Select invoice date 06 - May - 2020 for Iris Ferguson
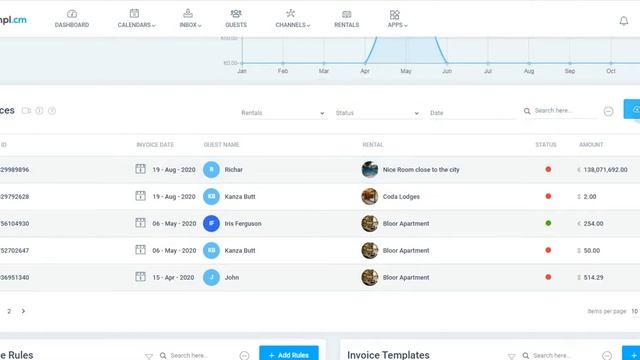This screenshot has height=360, width=640. 174,223
